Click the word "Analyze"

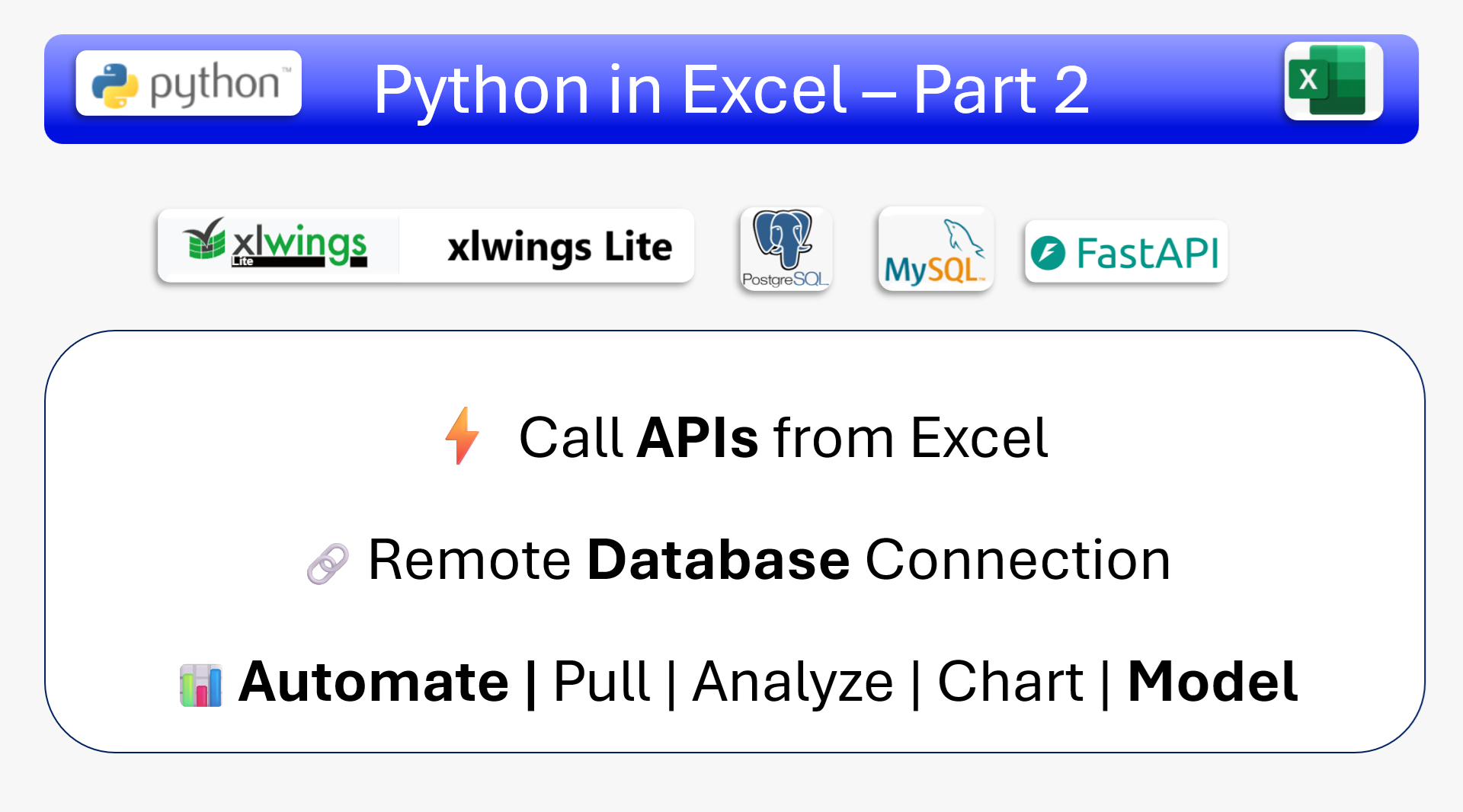tap(792, 681)
